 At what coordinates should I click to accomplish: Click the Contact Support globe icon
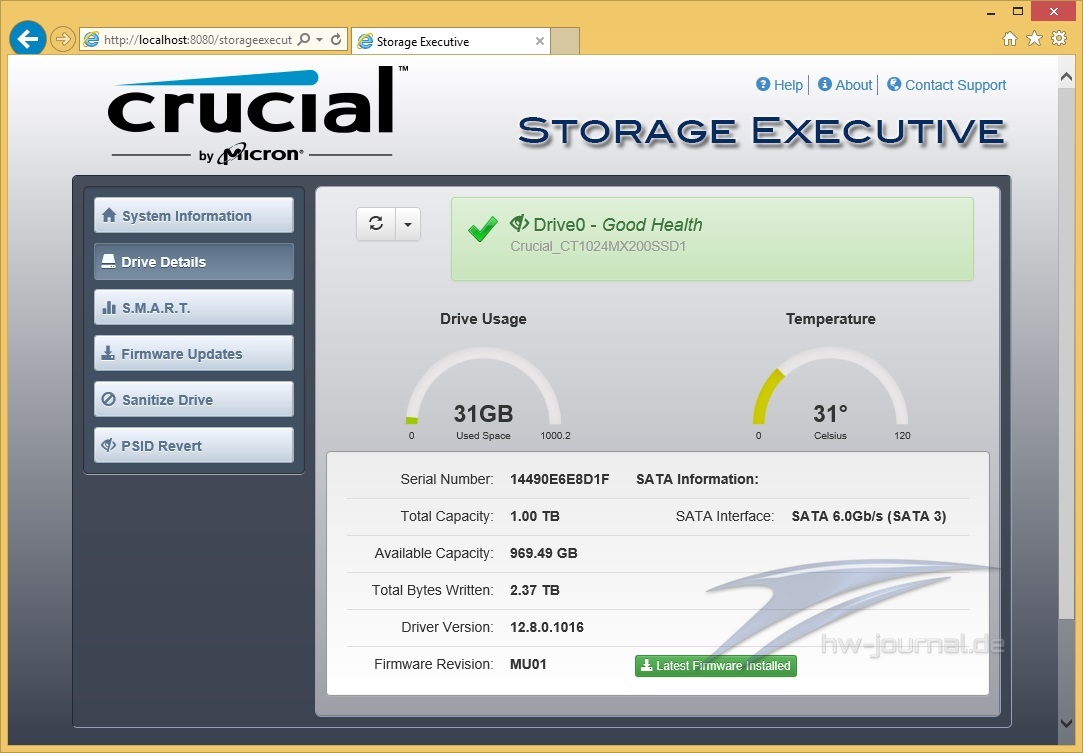894,84
